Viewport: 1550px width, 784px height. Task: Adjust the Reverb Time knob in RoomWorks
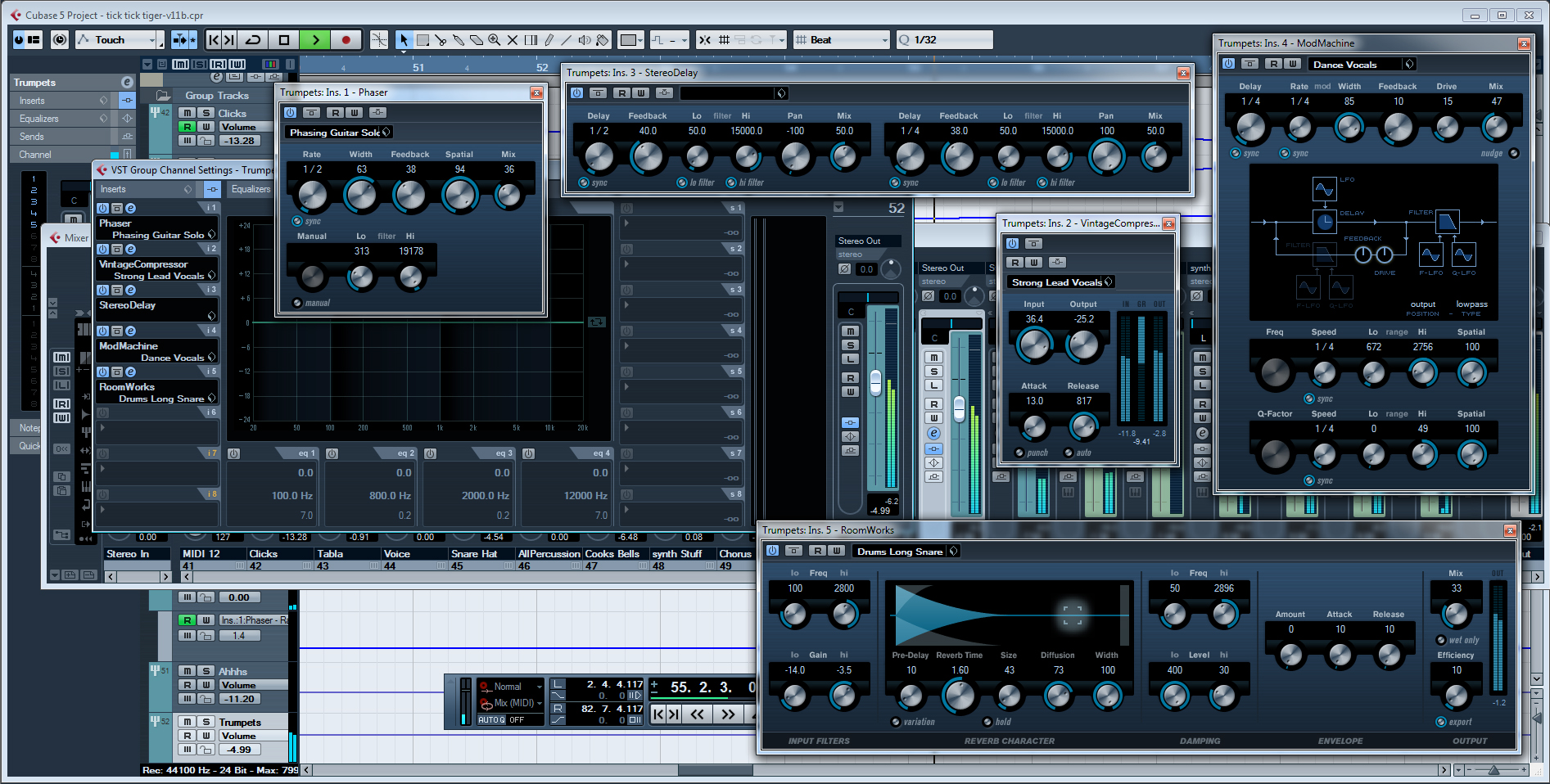(x=959, y=696)
